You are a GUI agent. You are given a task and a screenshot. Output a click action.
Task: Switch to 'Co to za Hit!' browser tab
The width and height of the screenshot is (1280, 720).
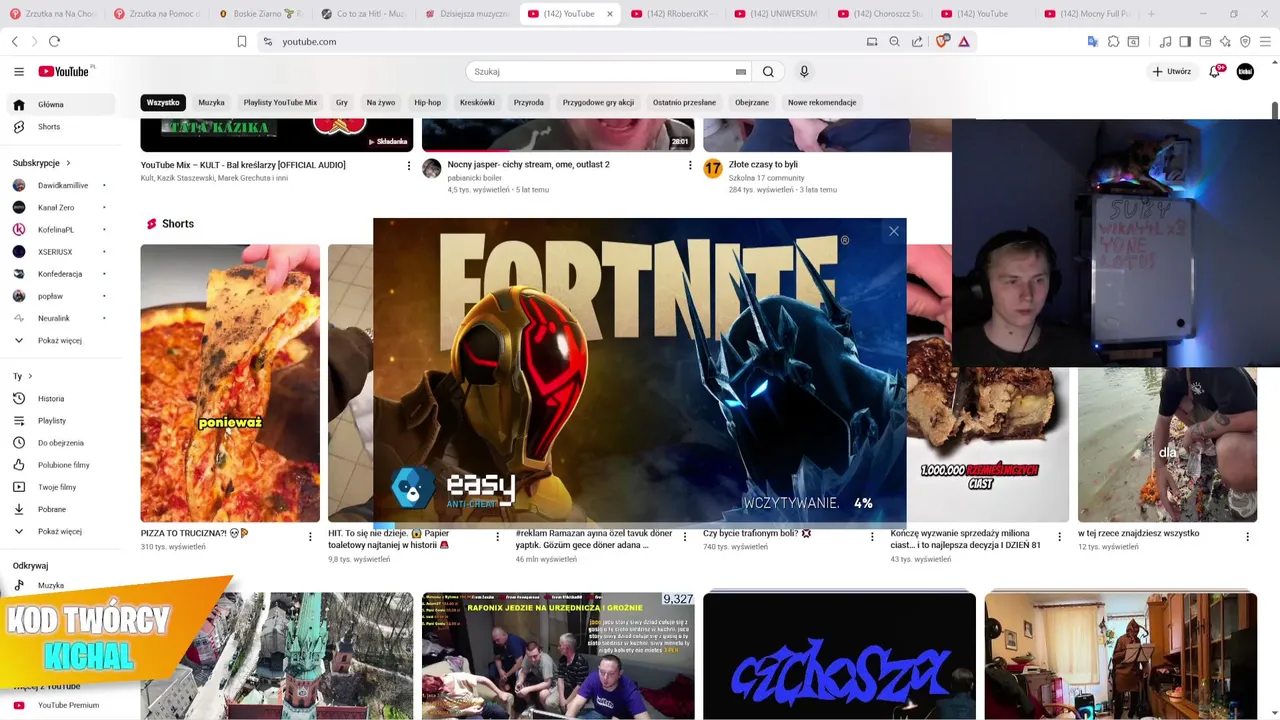click(x=364, y=14)
